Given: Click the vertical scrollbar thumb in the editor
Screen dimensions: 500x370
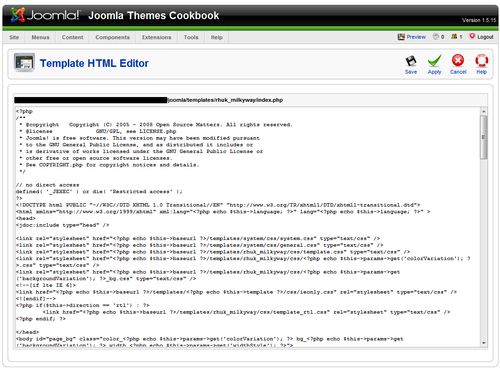Looking at the screenshot, I should (484, 137).
